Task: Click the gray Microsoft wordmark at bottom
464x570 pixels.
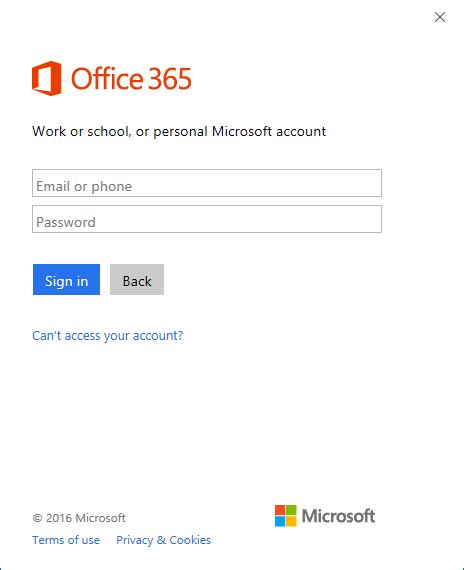Action: (338, 516)
